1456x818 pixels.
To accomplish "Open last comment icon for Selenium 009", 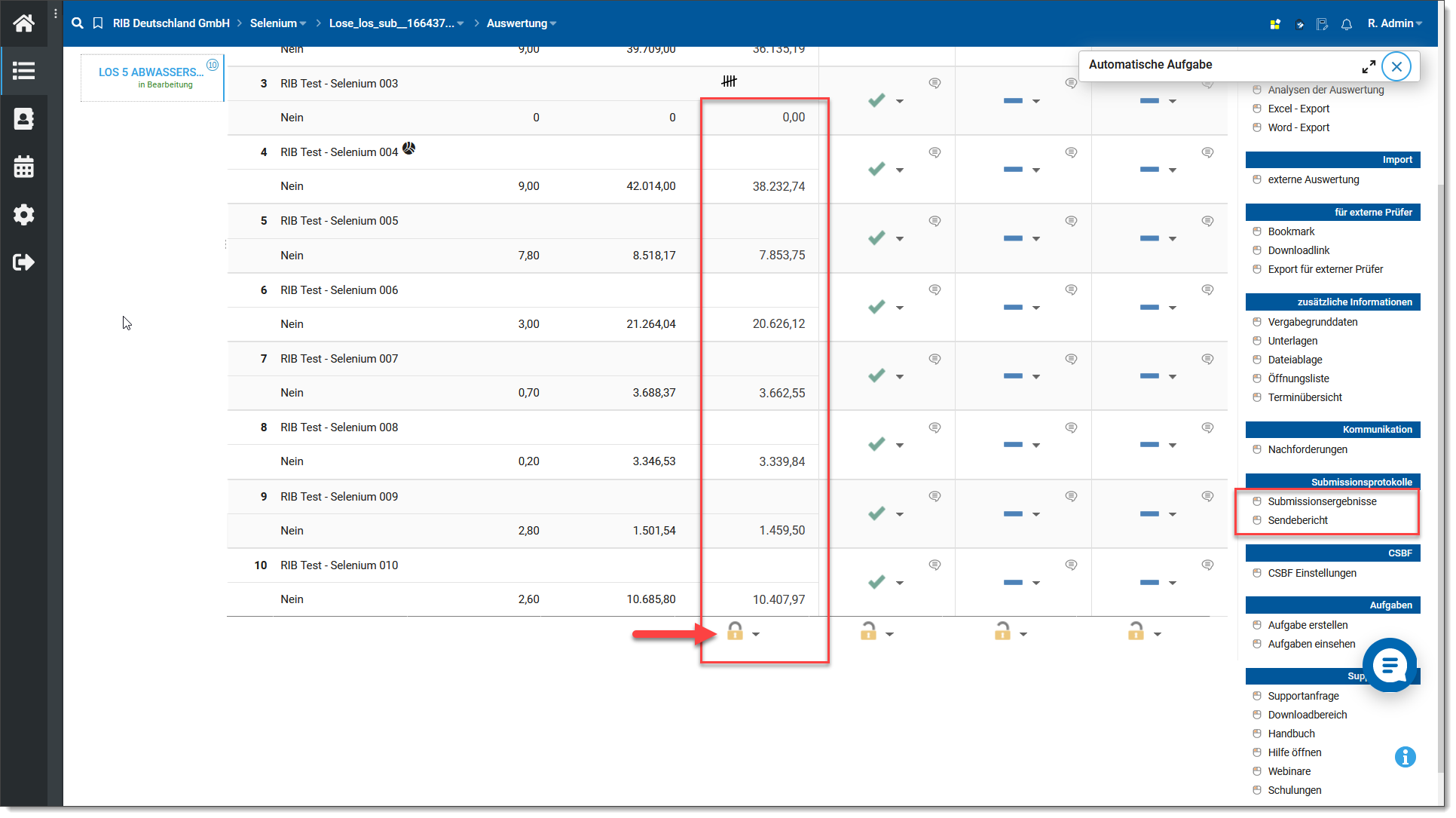I will (1207, 496).
